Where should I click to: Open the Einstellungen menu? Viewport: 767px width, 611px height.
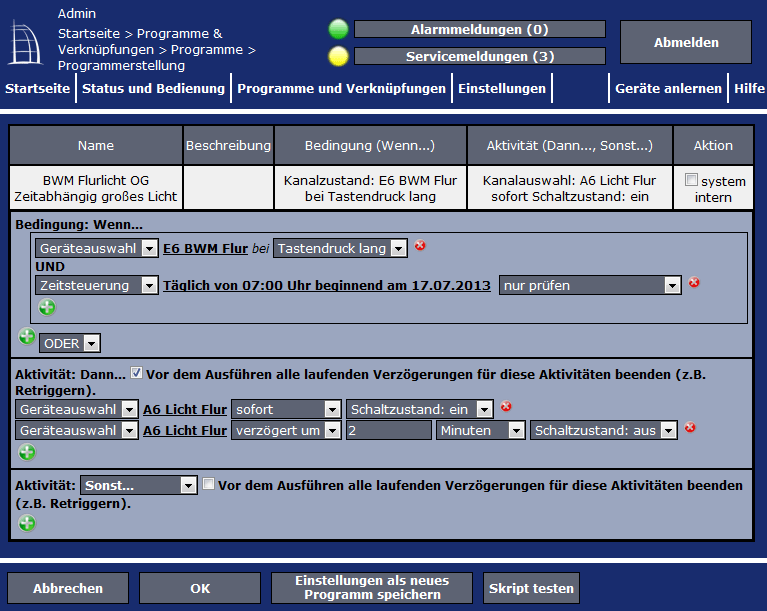coord(502,88)
